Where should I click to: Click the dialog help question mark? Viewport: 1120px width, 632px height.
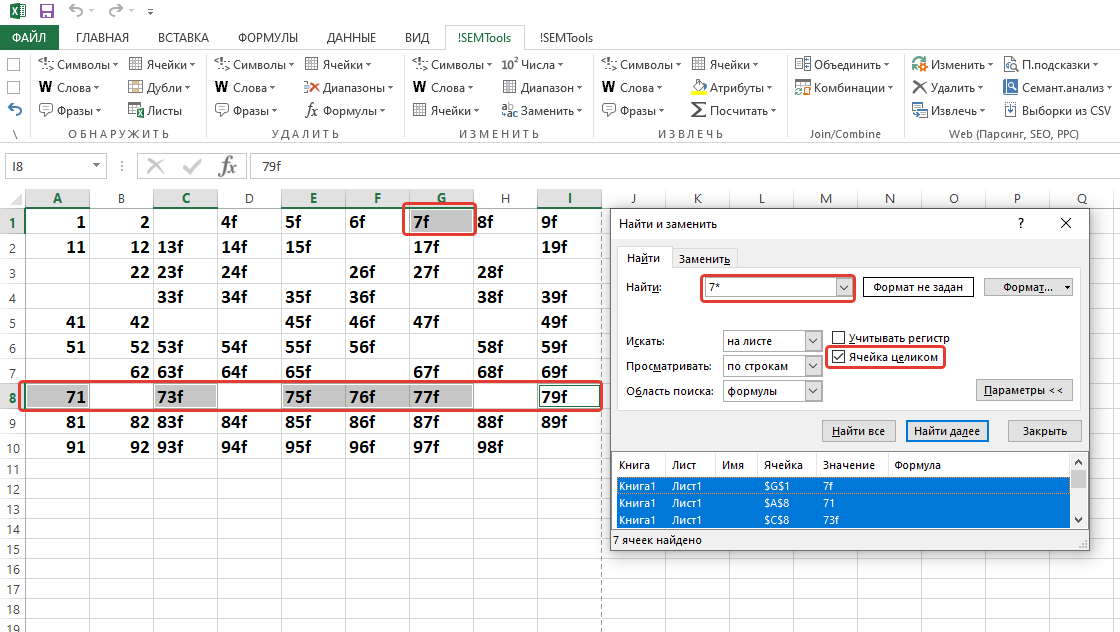point(1021,224)
